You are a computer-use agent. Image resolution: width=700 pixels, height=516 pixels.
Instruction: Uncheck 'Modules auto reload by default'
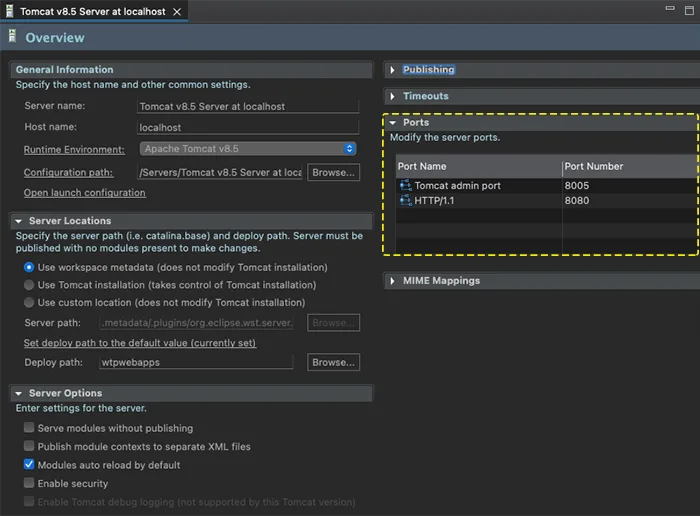[29, 465]
